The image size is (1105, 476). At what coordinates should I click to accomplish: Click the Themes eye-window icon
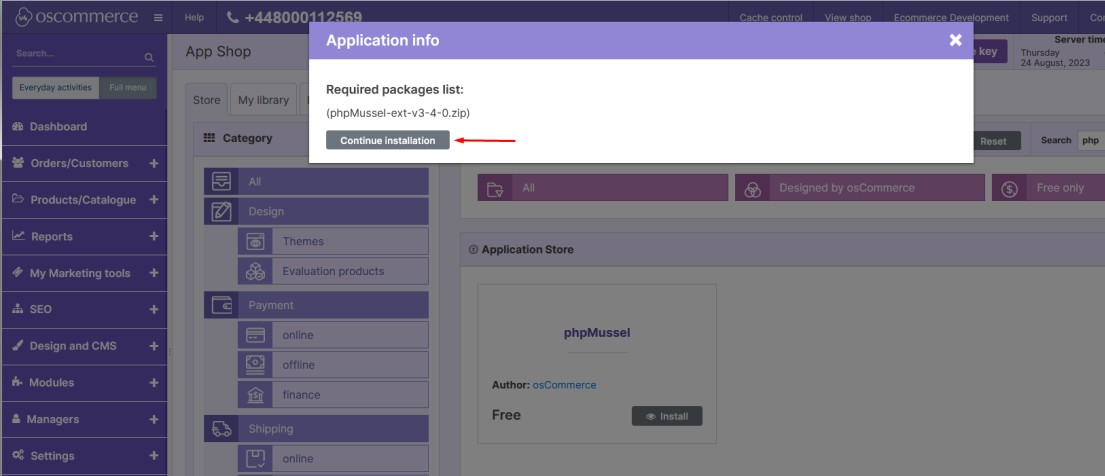[255, 241]
